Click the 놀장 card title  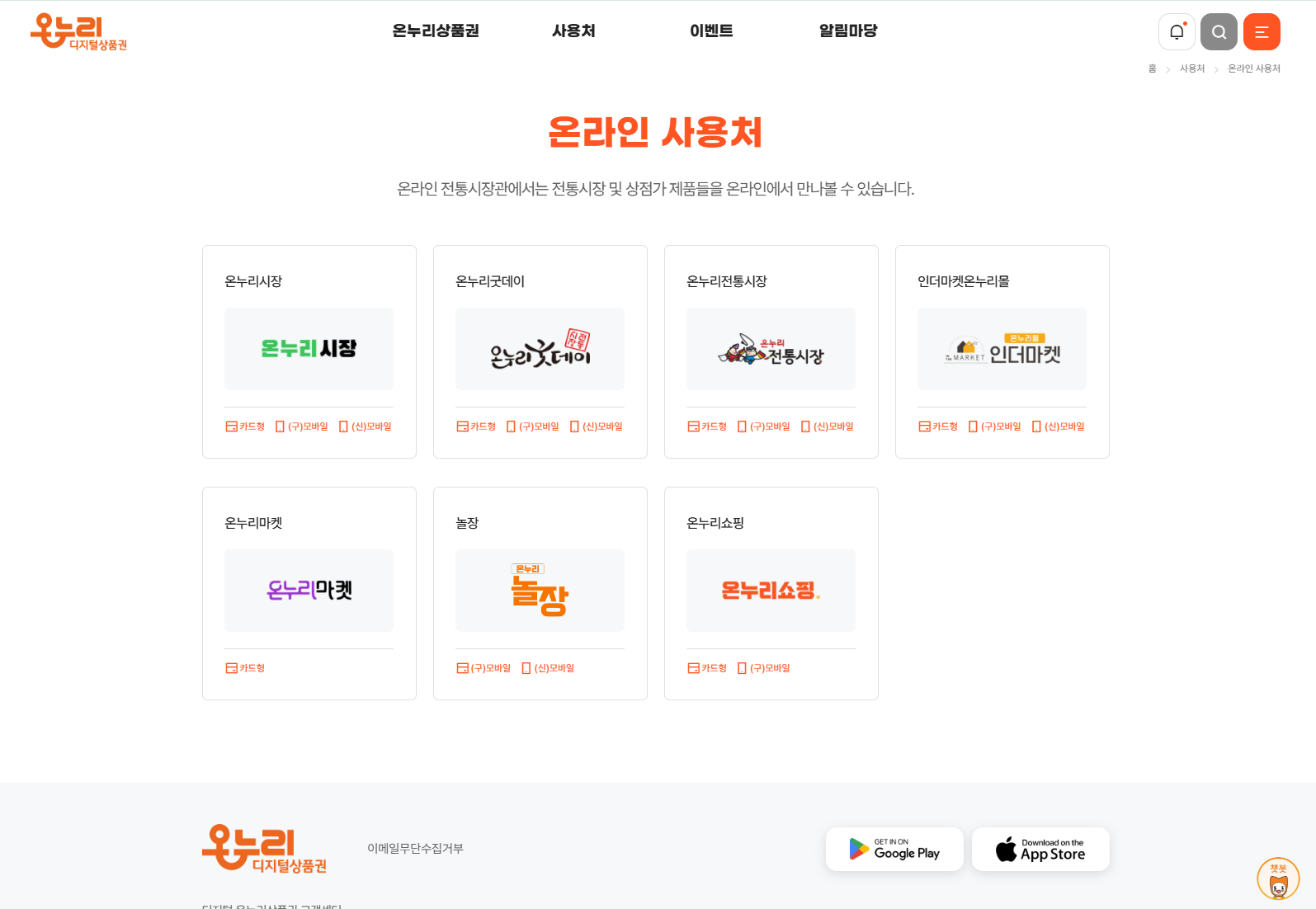[467, 523]
